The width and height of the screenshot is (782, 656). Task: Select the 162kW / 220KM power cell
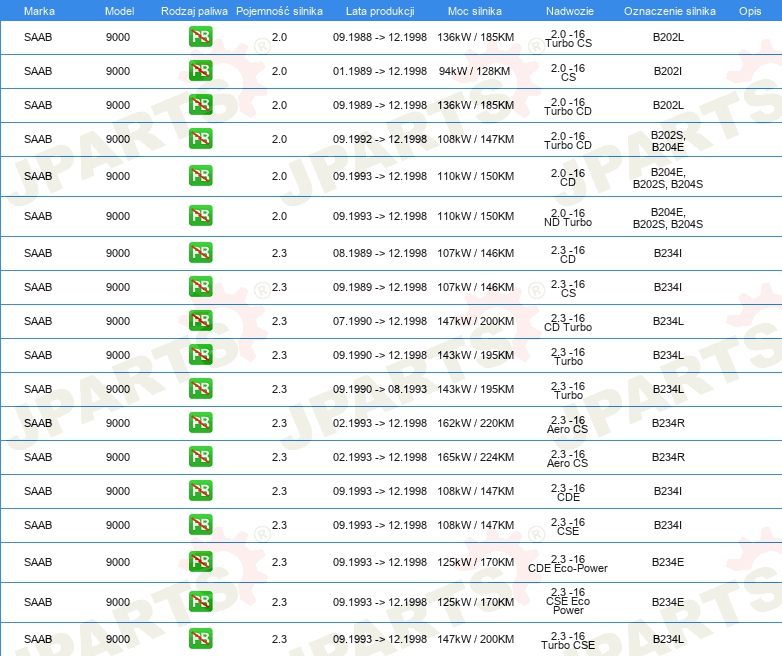pyautogui.click(x=476, y=423)
